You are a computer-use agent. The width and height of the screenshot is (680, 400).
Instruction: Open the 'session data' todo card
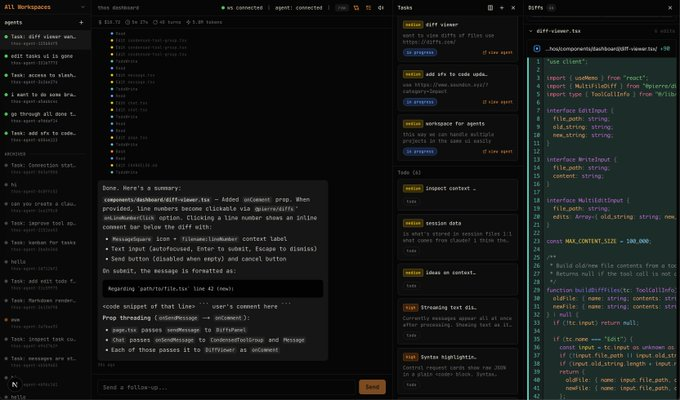458,237
